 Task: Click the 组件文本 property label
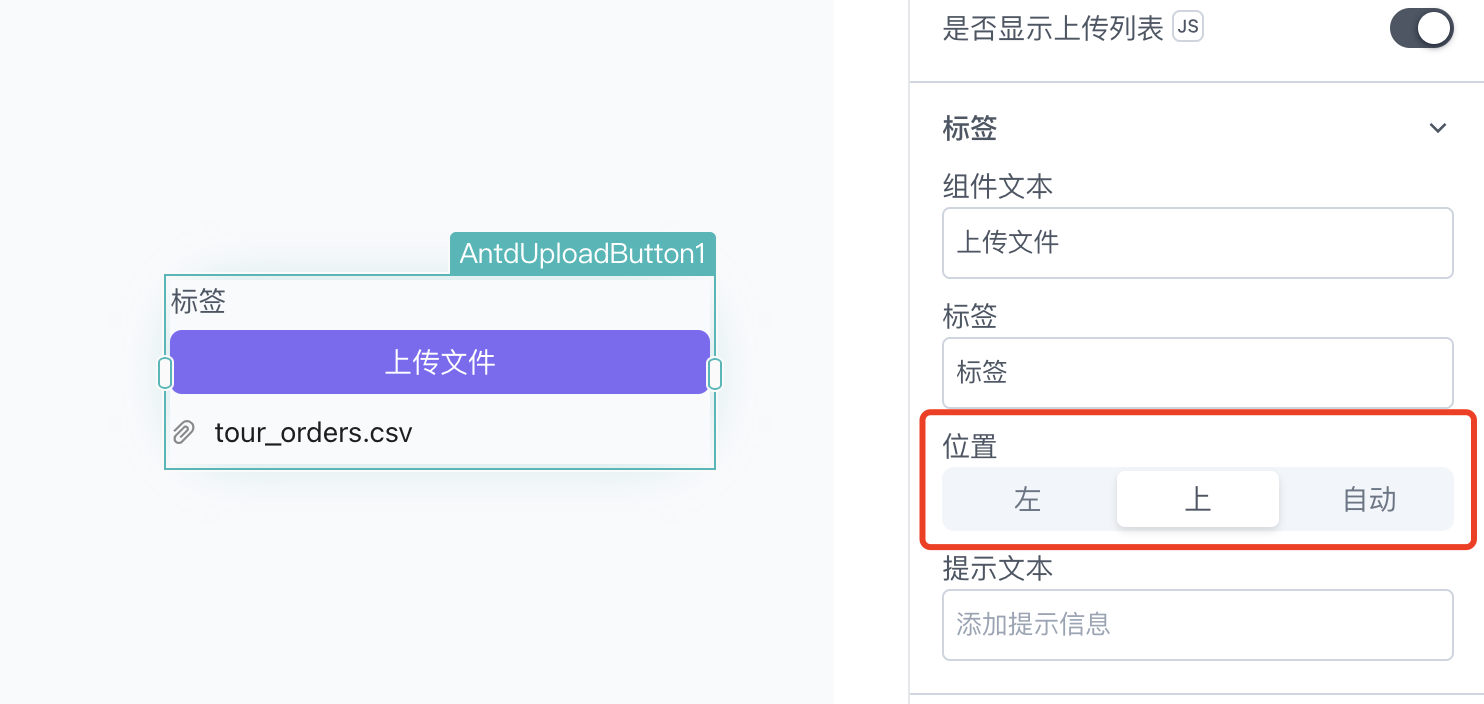tap(997, 186)
